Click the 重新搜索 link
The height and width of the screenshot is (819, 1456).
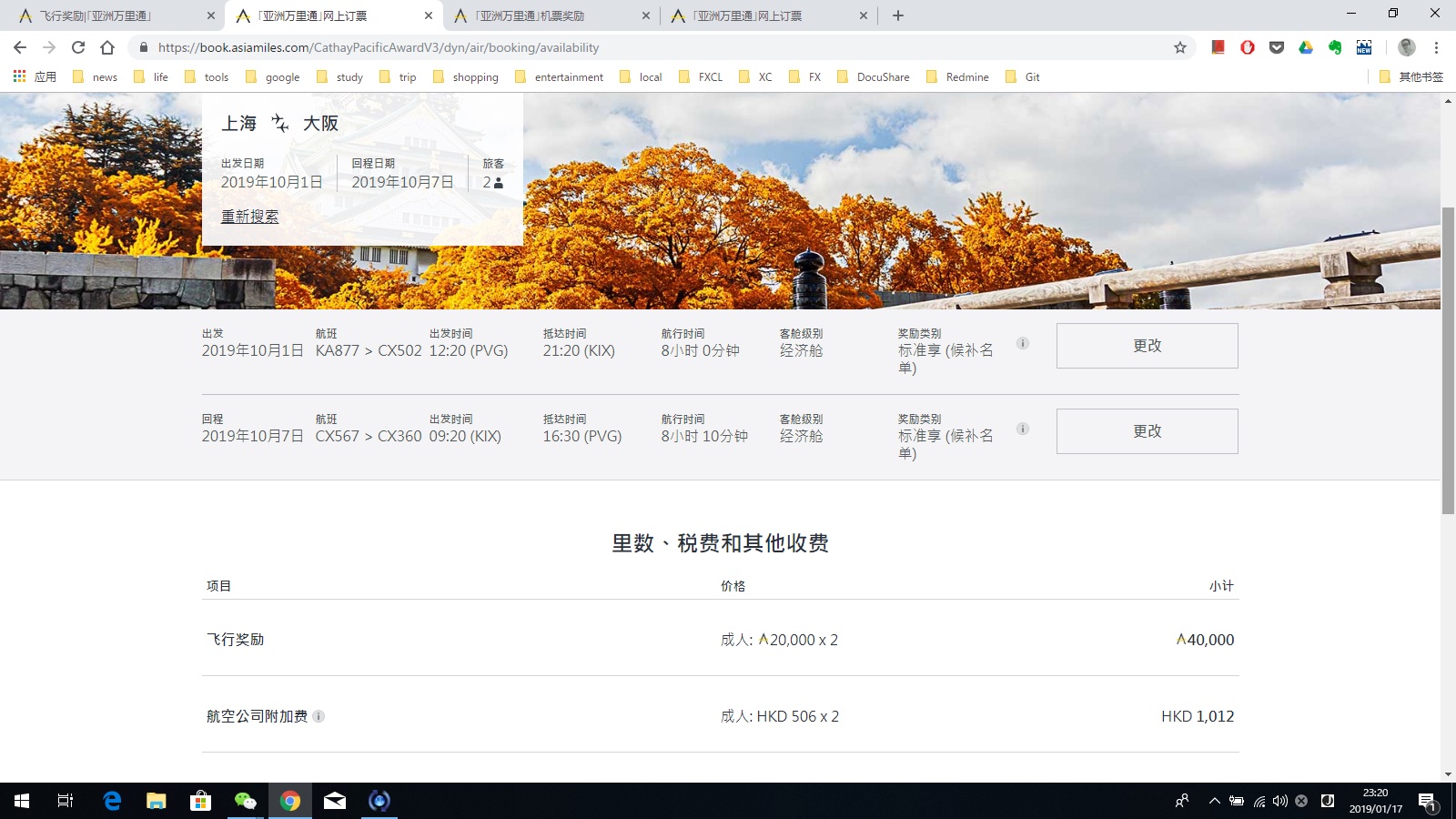coord(249,217)
